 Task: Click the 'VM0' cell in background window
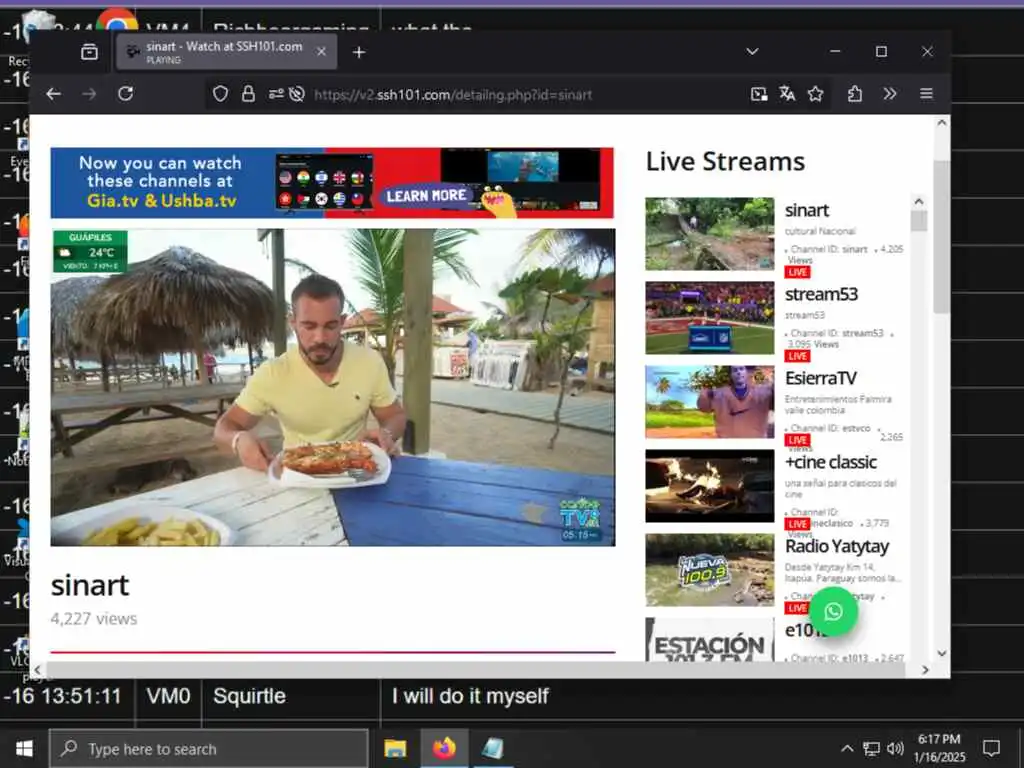pos(168,696)
